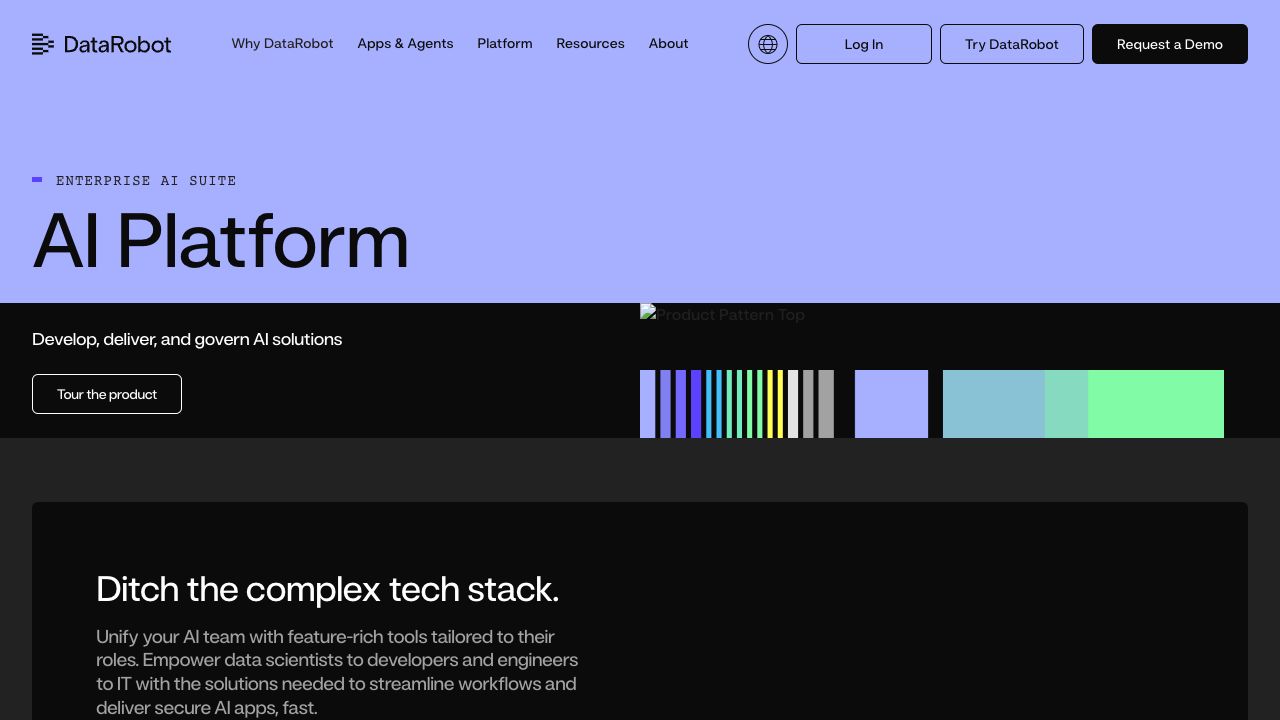1280x720 pixels.
Task: Click the DataRobot logo in the header
Action: (101, 44)
